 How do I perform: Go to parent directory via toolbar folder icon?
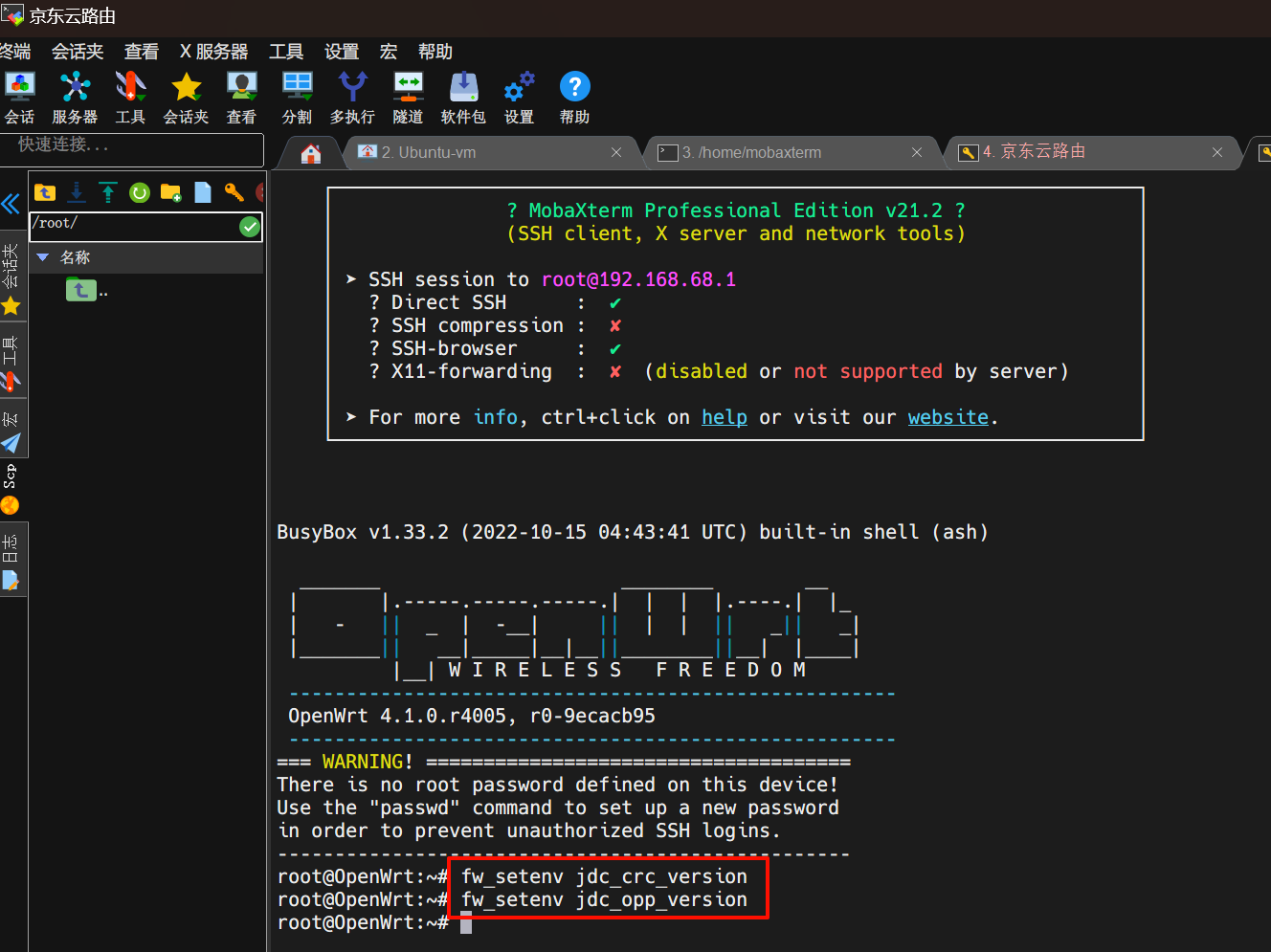tap(45, 192)
